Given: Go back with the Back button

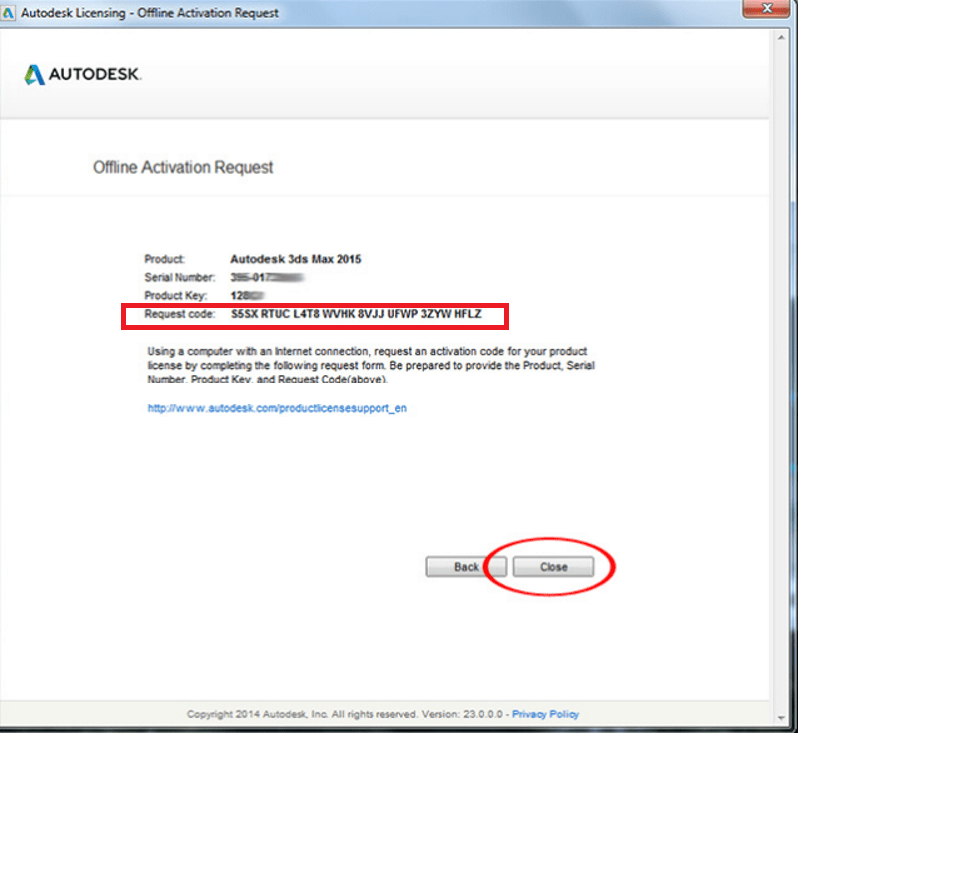Looking at the screenshot, I should point(466,567).
